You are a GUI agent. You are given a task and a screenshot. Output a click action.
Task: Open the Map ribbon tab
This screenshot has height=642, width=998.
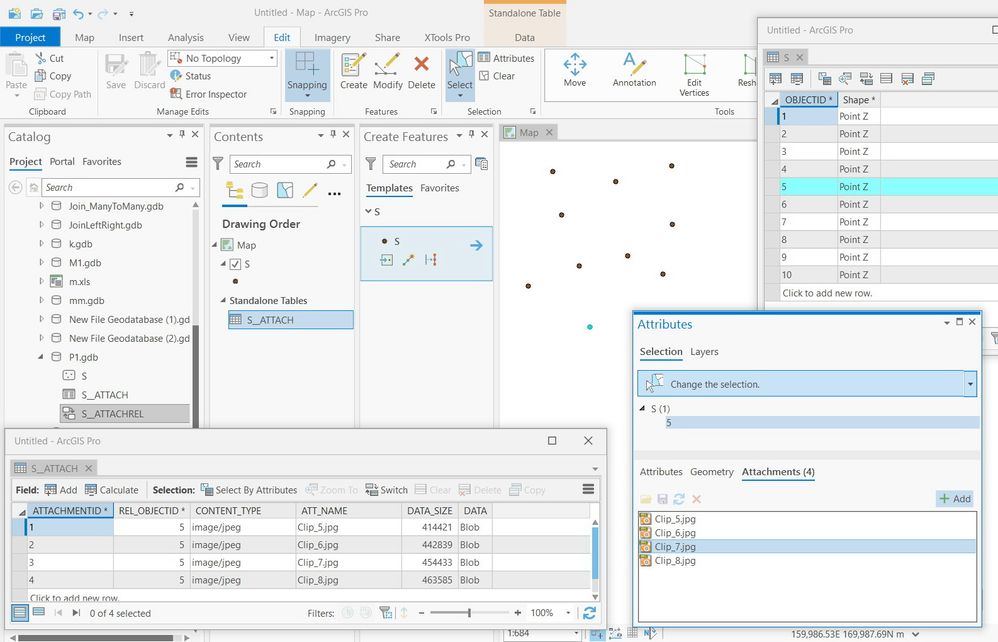[x=84, y=38]
